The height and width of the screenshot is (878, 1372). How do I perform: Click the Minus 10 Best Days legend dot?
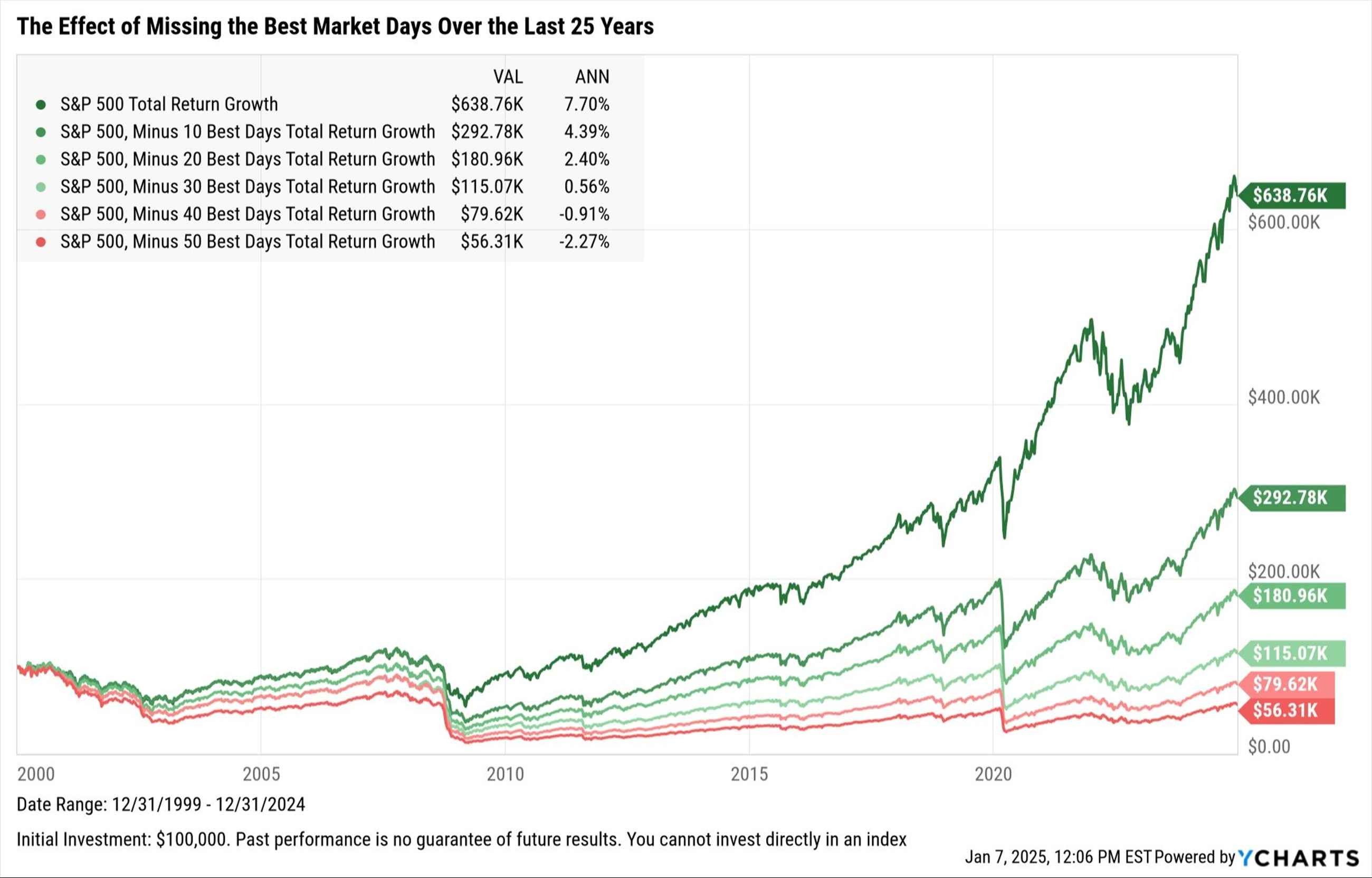[x=41, y=131]
